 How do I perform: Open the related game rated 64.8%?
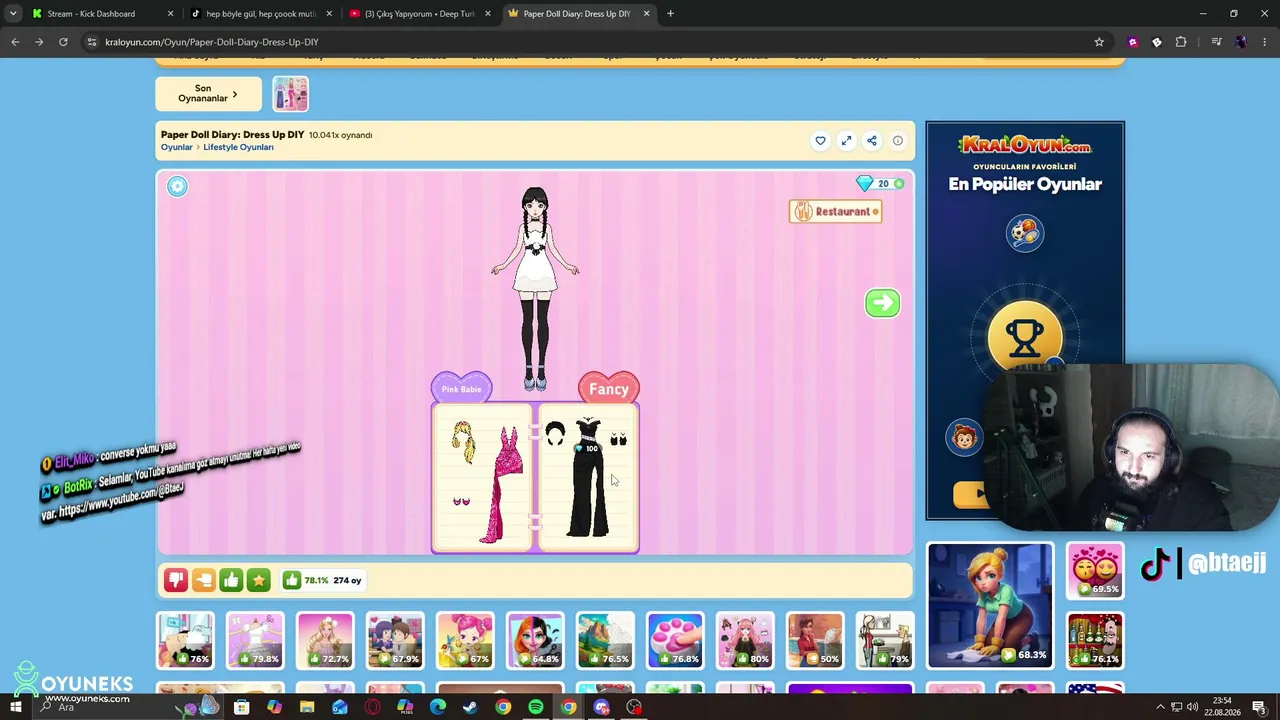pyautogui.click(x=535, y=640)
